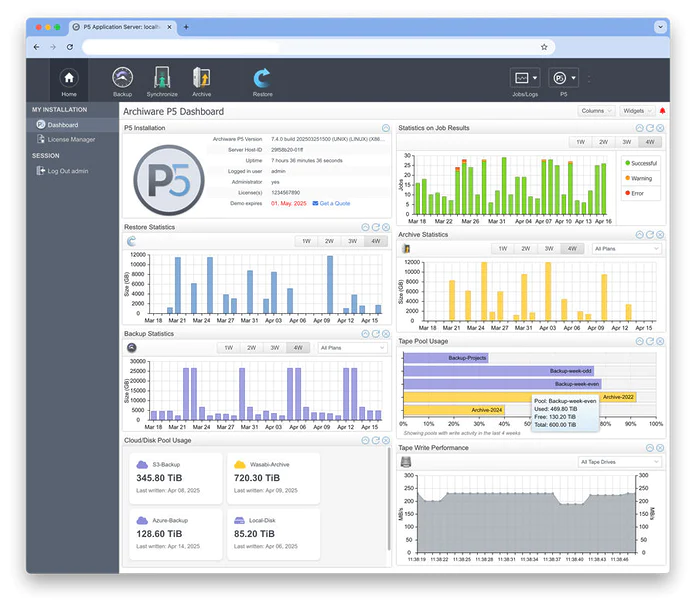Expand the All Tape Drives dropdown
696x608 pixels.
click(x=620, y=462)
